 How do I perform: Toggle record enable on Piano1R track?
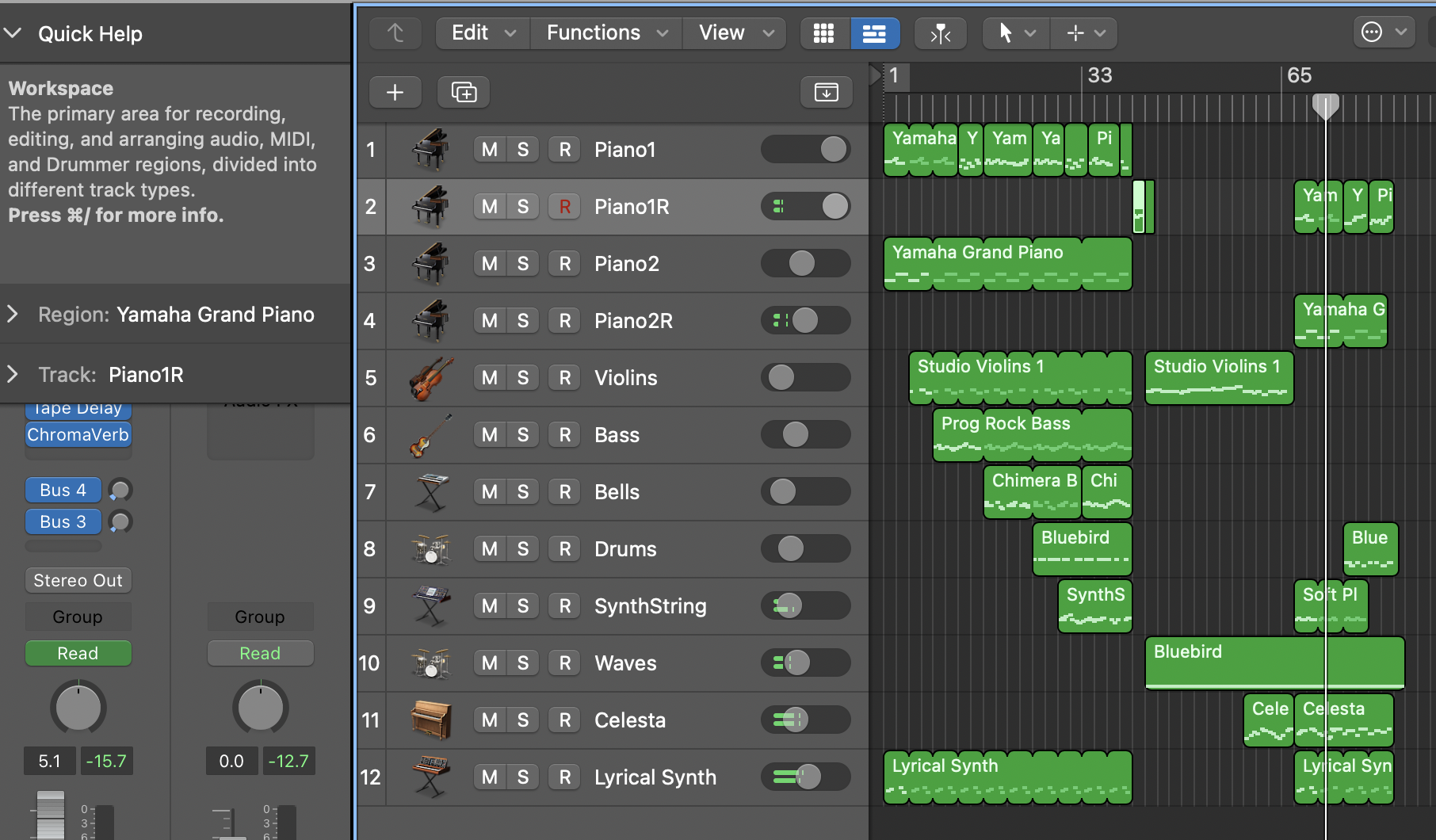click(x=564, y=207)
